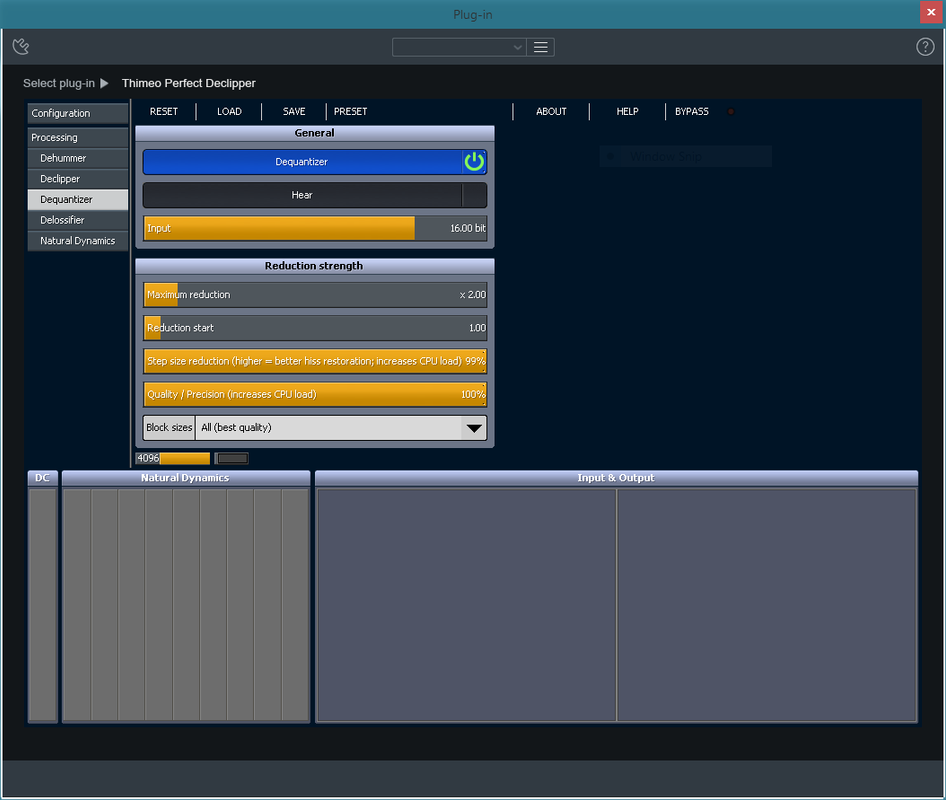Image resolution: width=946 pixels, height=800 pixels.
Task: Select Delossifier in the sidebar
Action: [x=78, y=220]
